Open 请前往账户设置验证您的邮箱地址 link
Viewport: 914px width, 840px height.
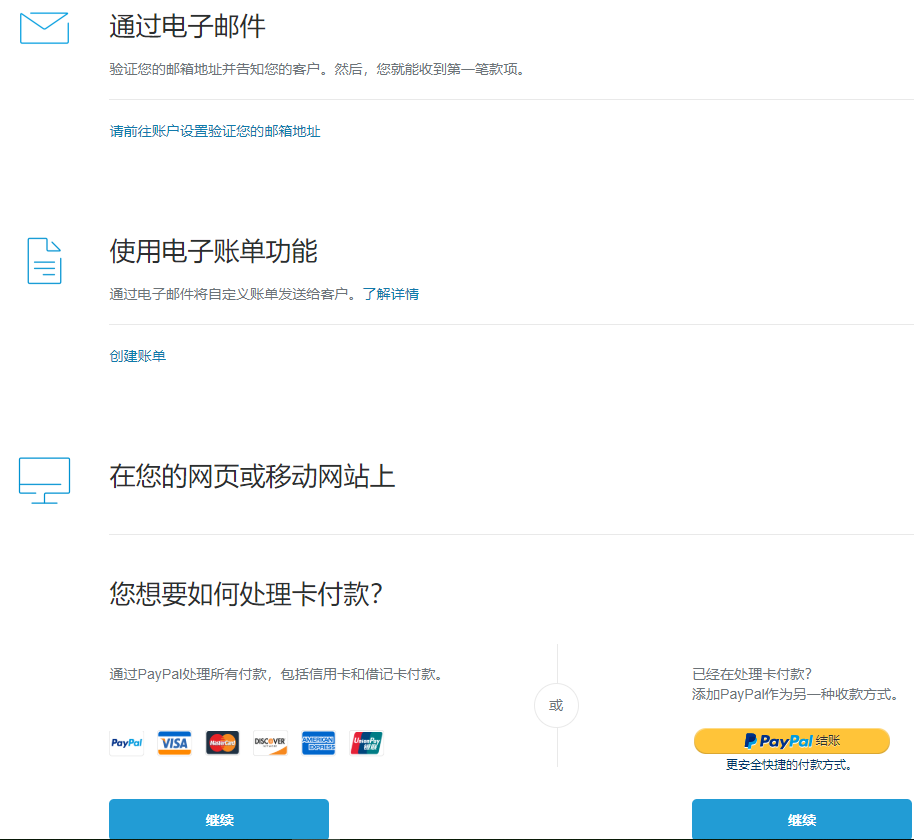coord(215,131)
